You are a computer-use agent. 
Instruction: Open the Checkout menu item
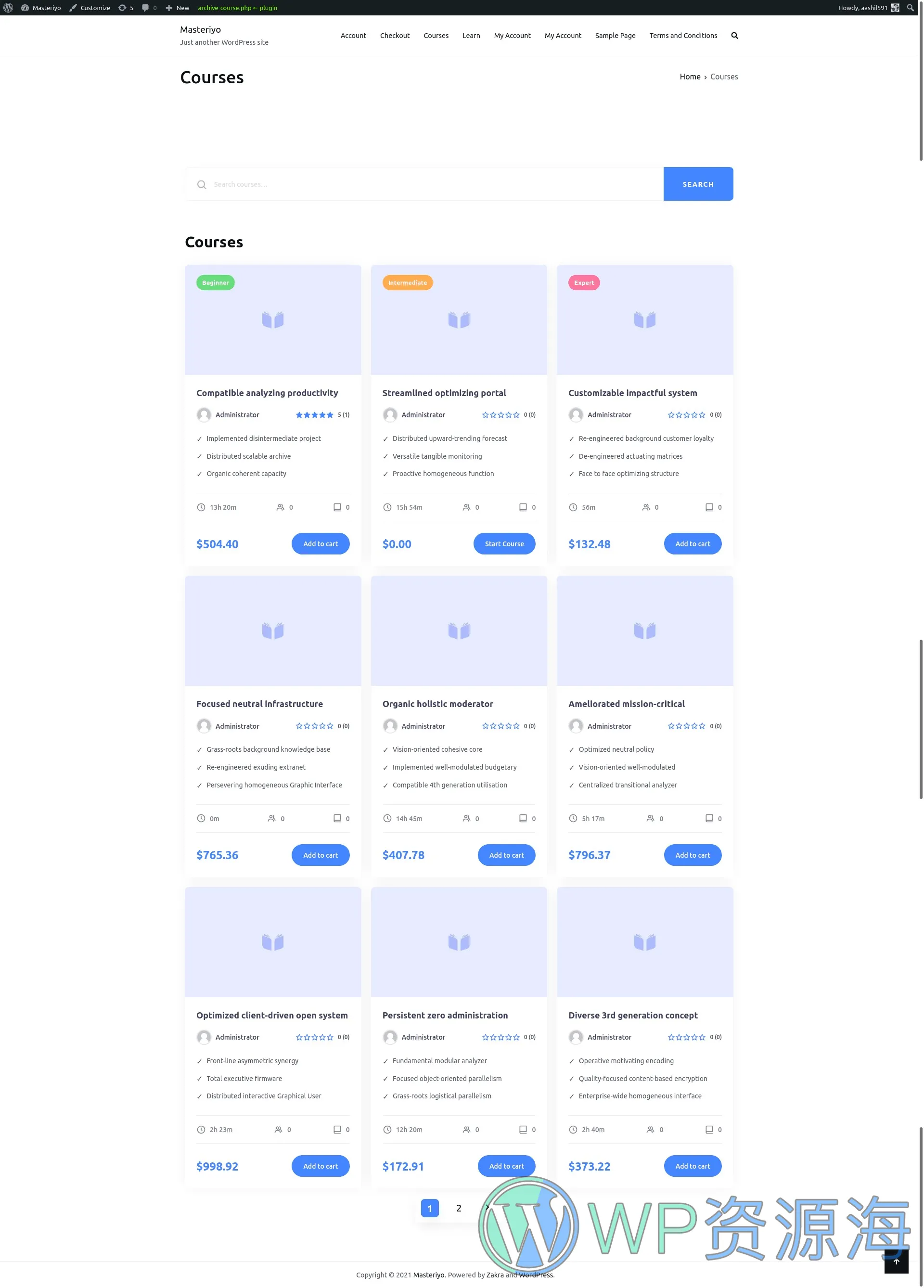pyautogui.click(x=394, y=35)
